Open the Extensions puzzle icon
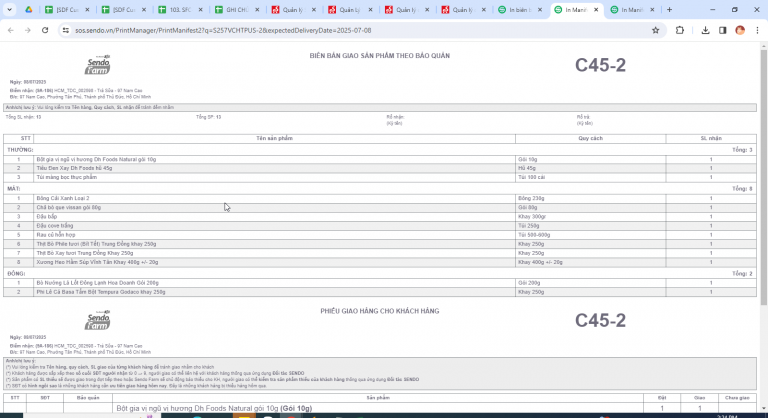768x418 pixels. click(x=679, y=30)
